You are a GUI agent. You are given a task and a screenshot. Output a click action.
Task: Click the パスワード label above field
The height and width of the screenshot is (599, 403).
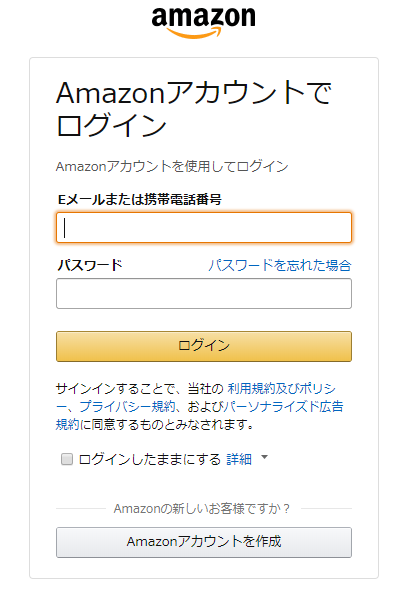(90, 265)
